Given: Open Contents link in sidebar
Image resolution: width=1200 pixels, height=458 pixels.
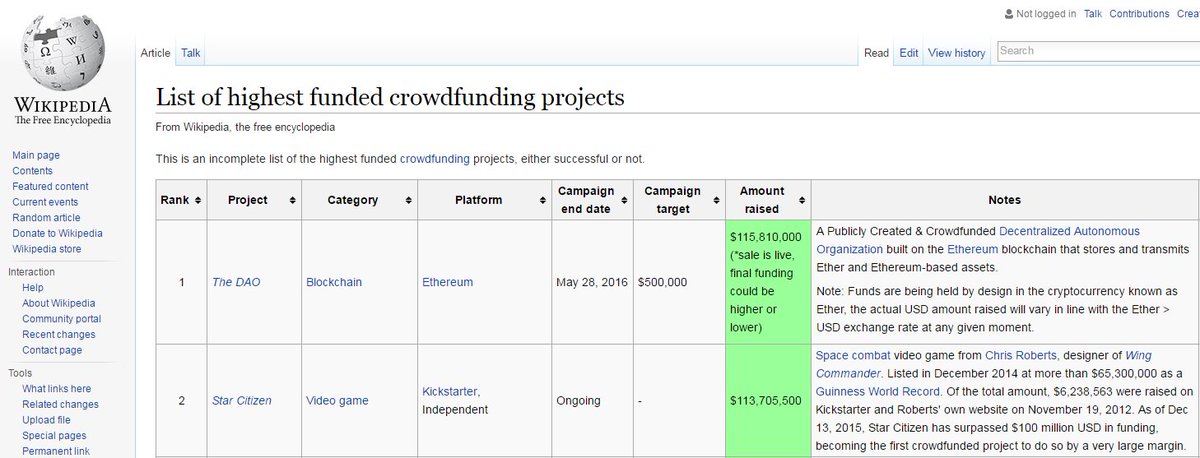Looking at the screenshot, I should coord(32,171).
